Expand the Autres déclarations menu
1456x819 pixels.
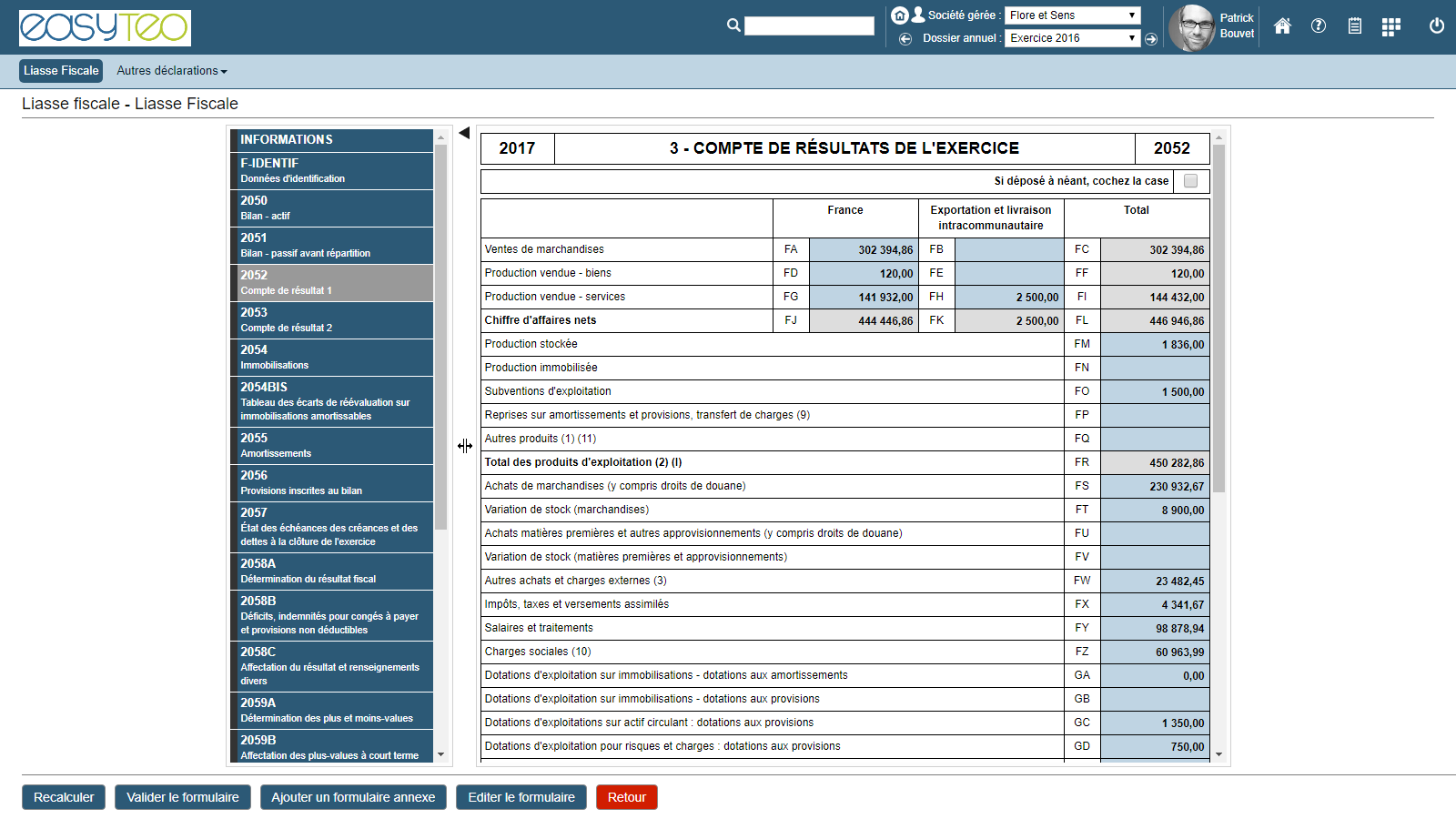tap(172, 71)
